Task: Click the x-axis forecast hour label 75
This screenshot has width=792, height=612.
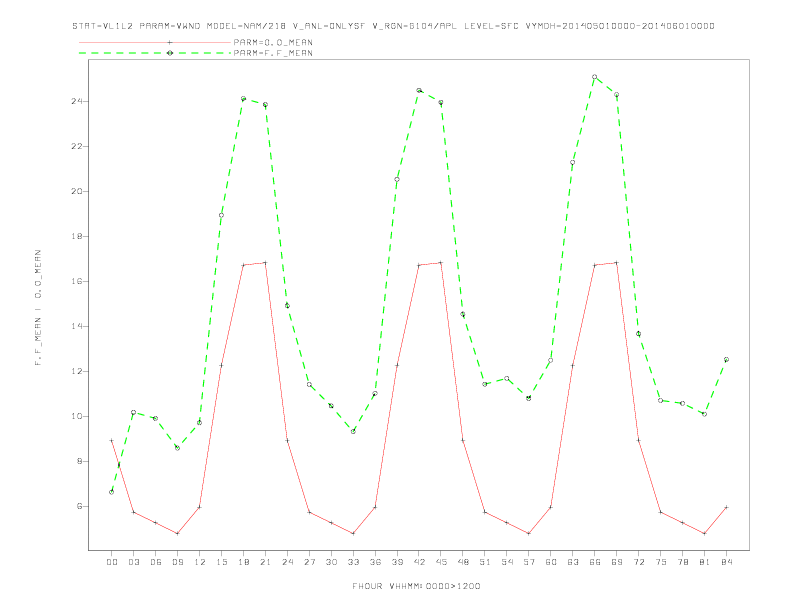Action: coord(661,562)
